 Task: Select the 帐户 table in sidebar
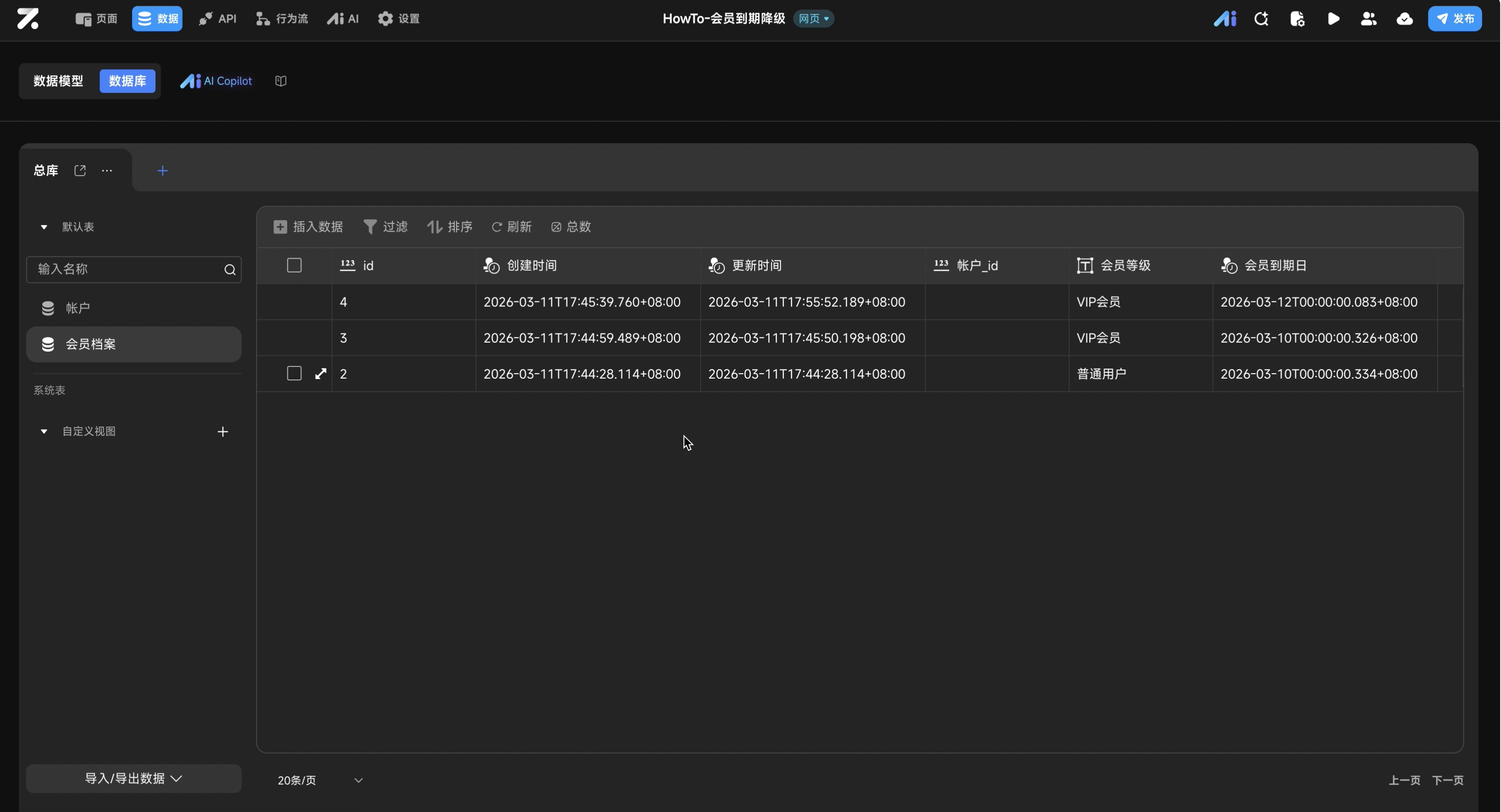[x=78, y=308]
